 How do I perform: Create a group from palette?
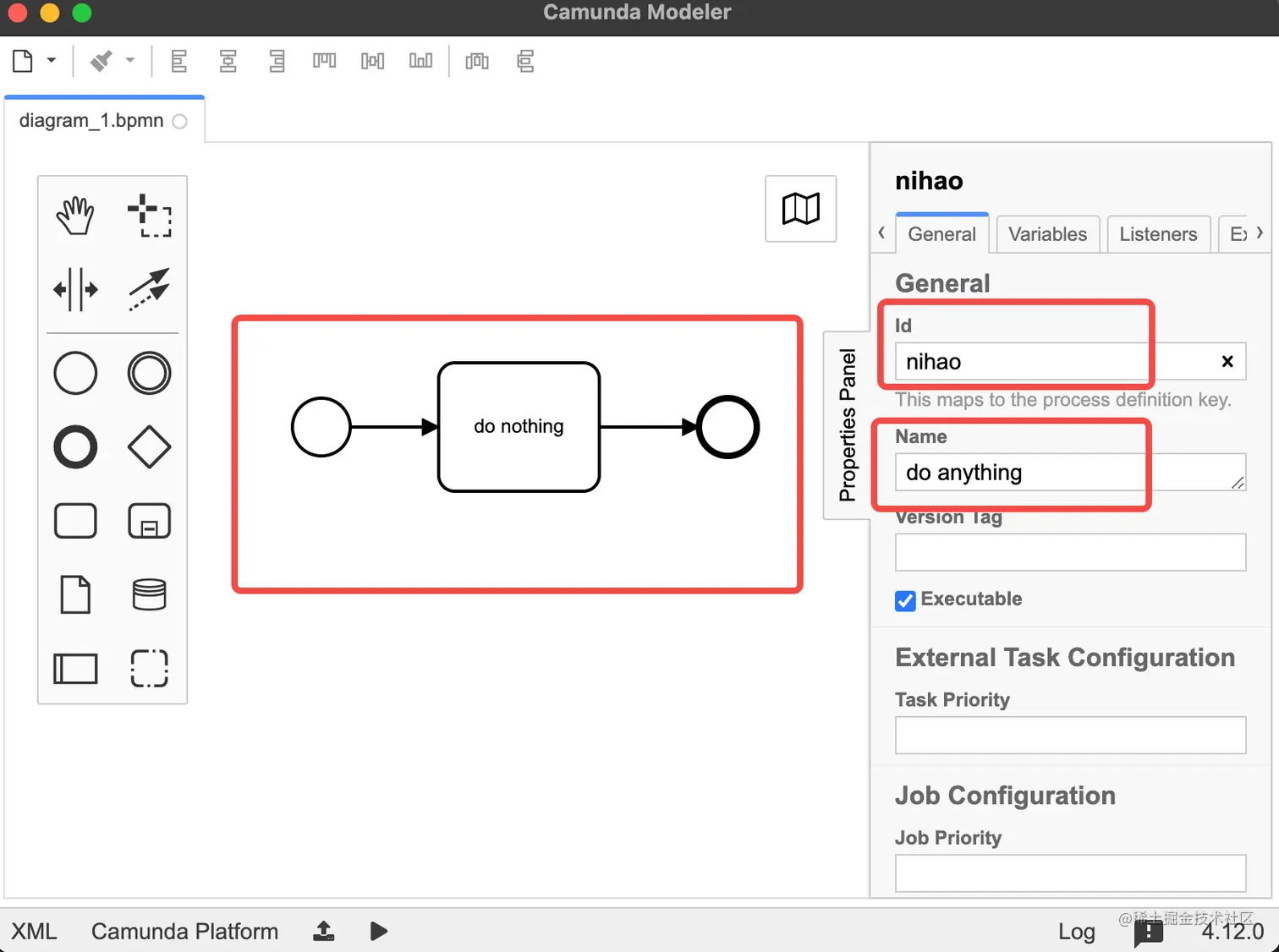tap(149, 668)
